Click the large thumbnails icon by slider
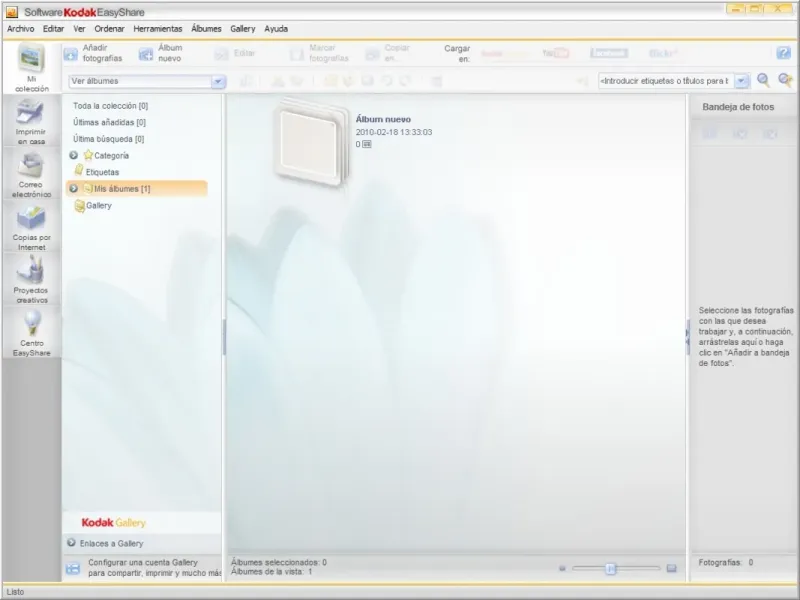The height and width of the screenshot is (600, 800). click(x=671, y=568)
